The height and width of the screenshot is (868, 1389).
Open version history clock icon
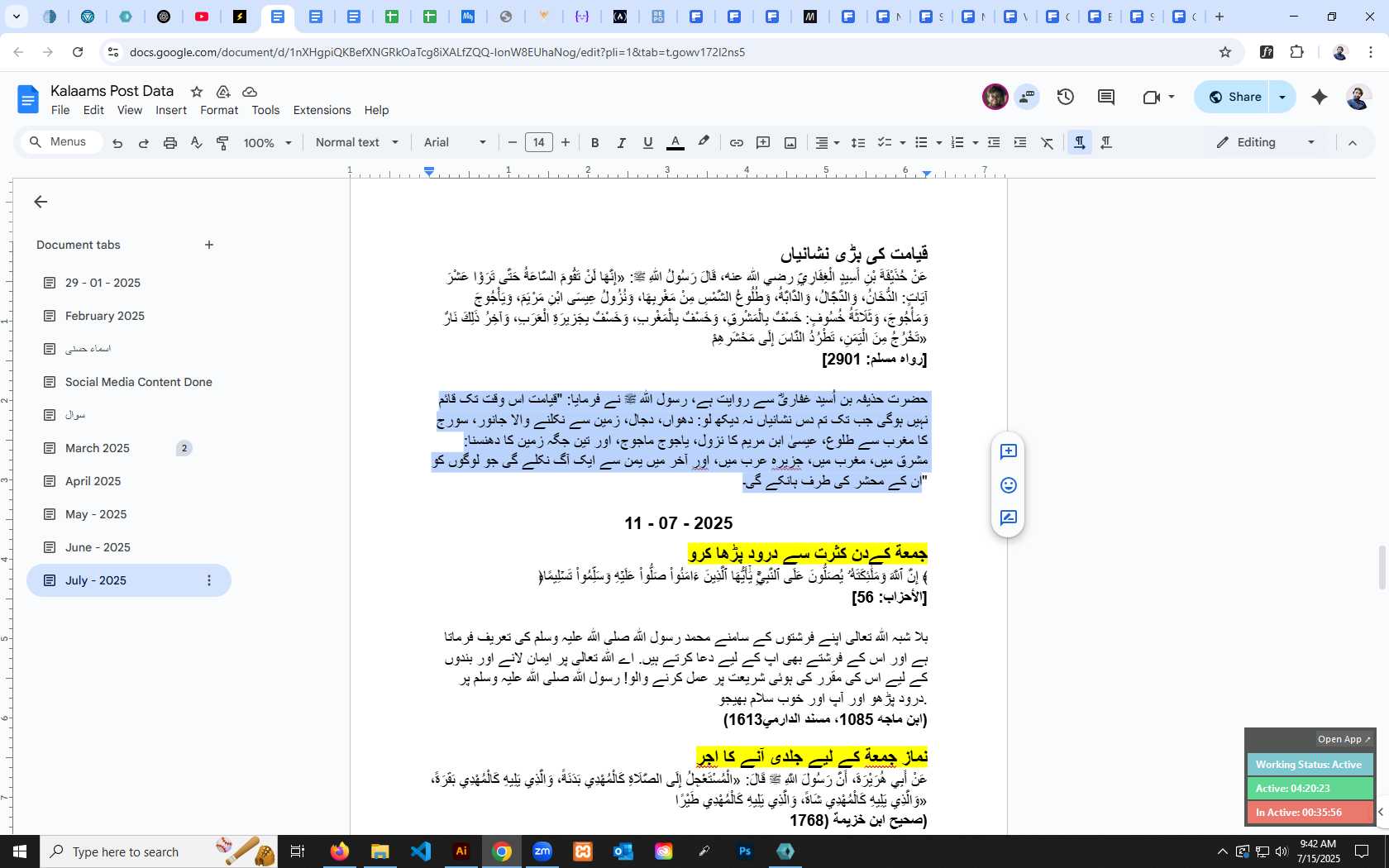[x=1066, y=97]
